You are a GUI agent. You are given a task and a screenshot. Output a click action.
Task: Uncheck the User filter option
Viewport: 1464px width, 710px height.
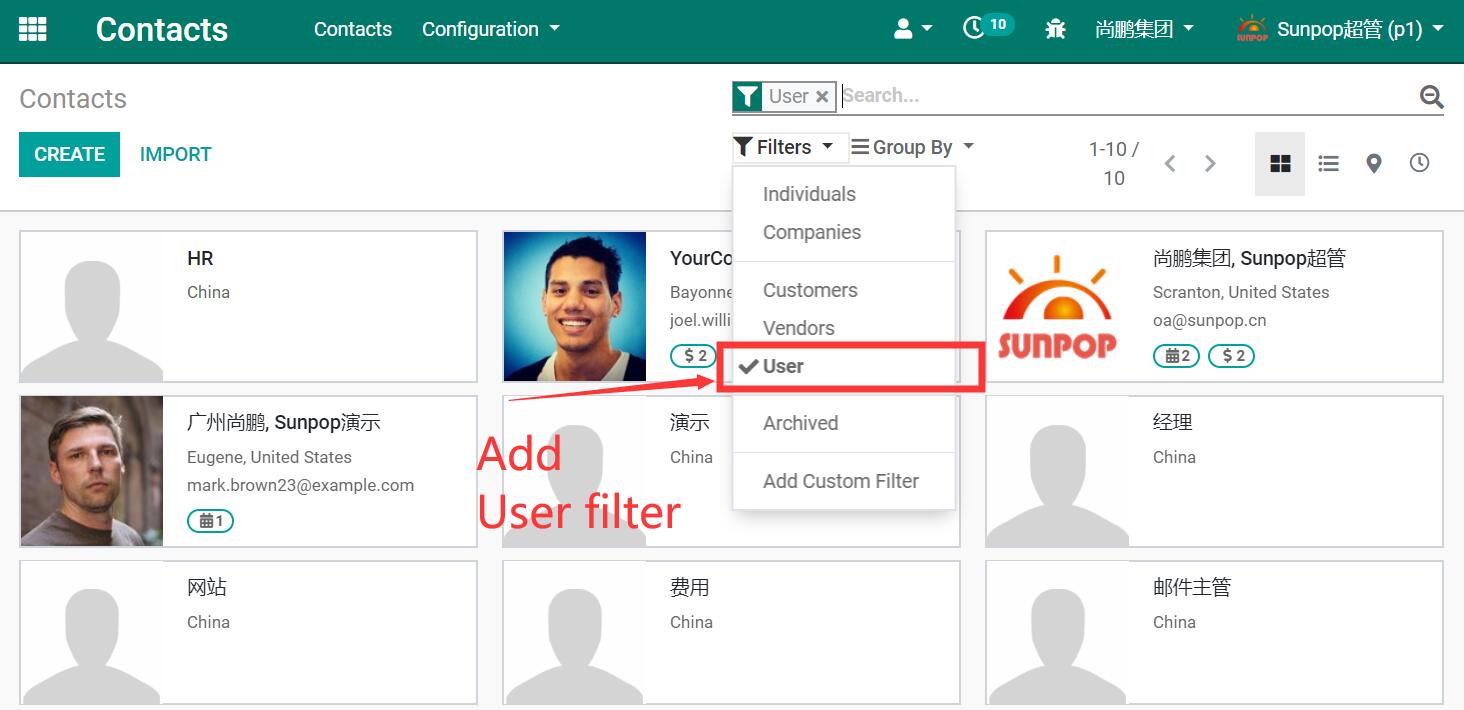click(783, 366)
